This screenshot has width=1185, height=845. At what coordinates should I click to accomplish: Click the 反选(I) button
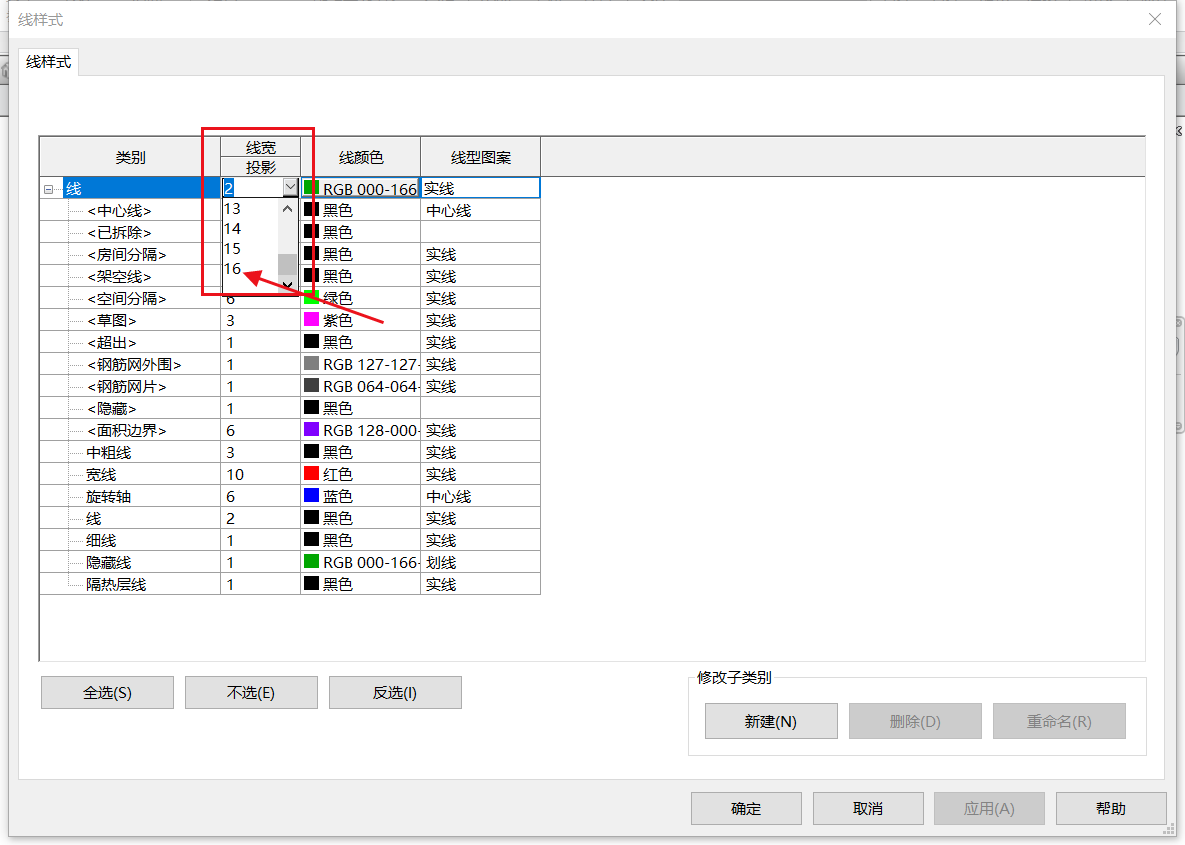point(395,692)
